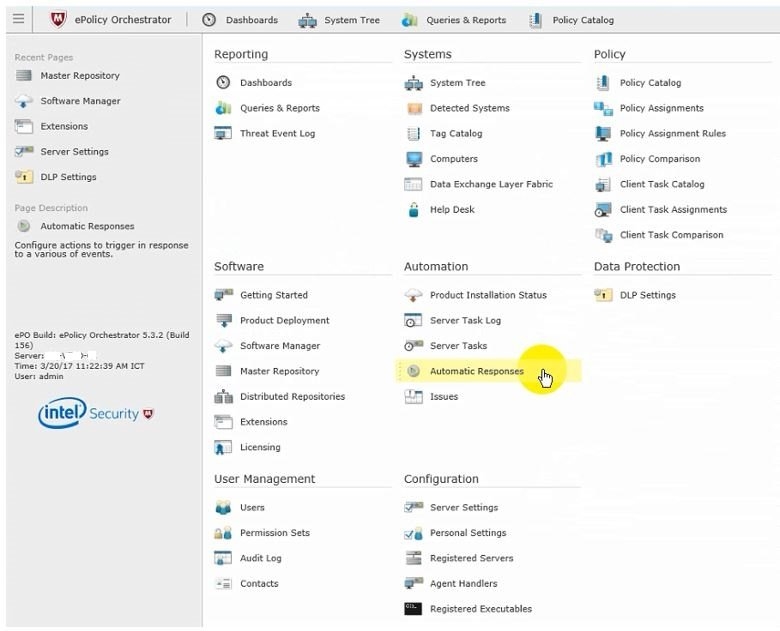The image size is (780, 631).
Task: Click the Threat Event Log icon
Action: pos(223,134)
